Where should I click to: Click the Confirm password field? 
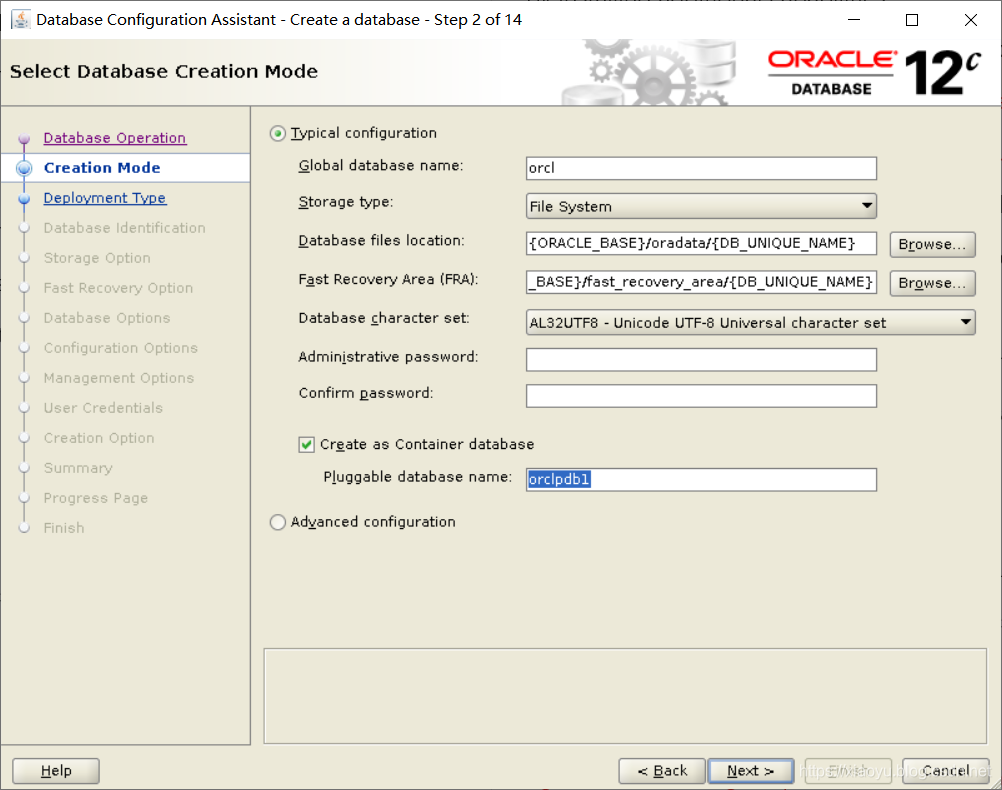click(701, 396)
